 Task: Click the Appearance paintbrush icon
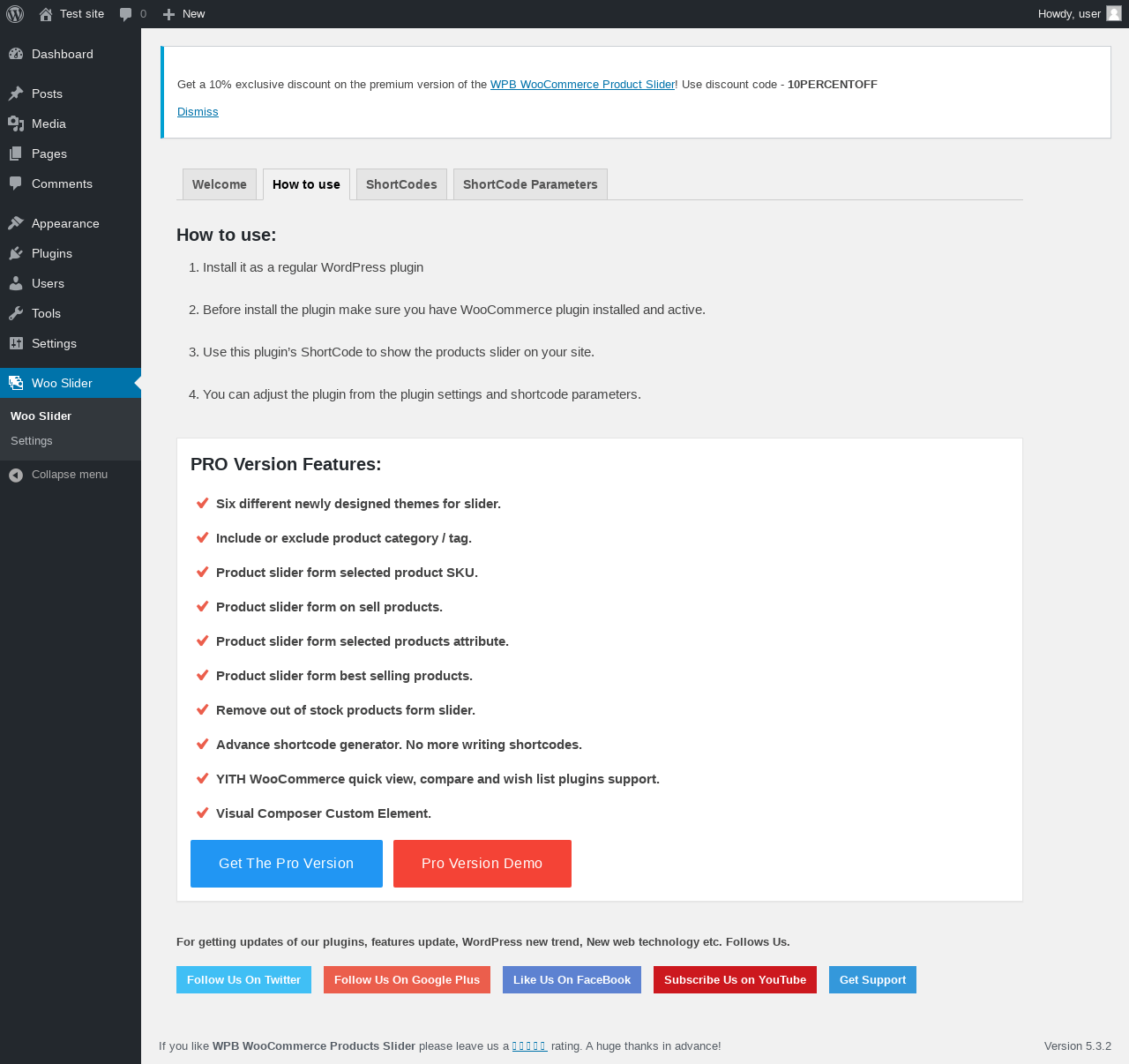click(16, 223)
